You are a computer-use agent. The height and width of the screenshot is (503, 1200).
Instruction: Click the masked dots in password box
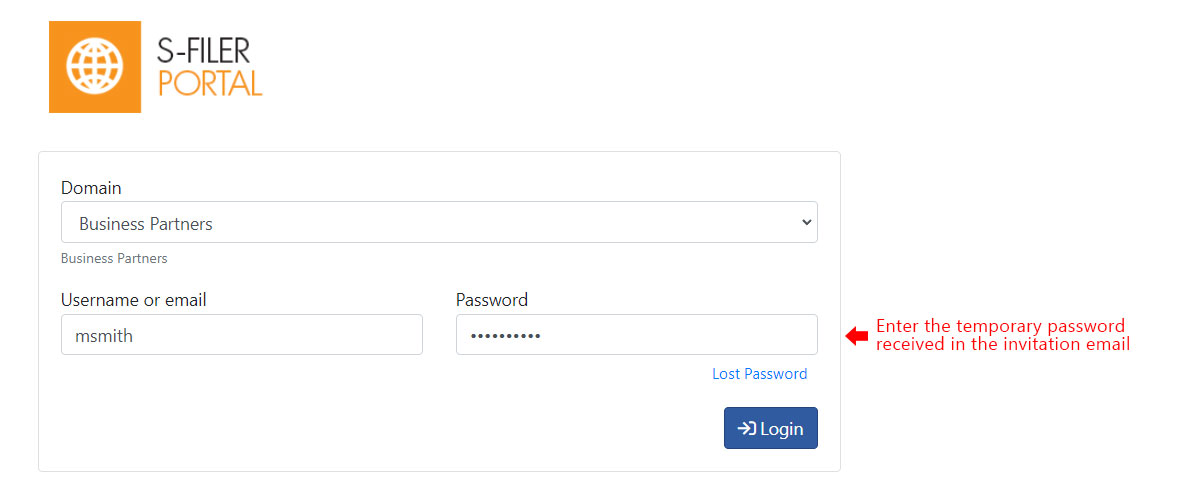pyautogui.click(x=506, y=336)
